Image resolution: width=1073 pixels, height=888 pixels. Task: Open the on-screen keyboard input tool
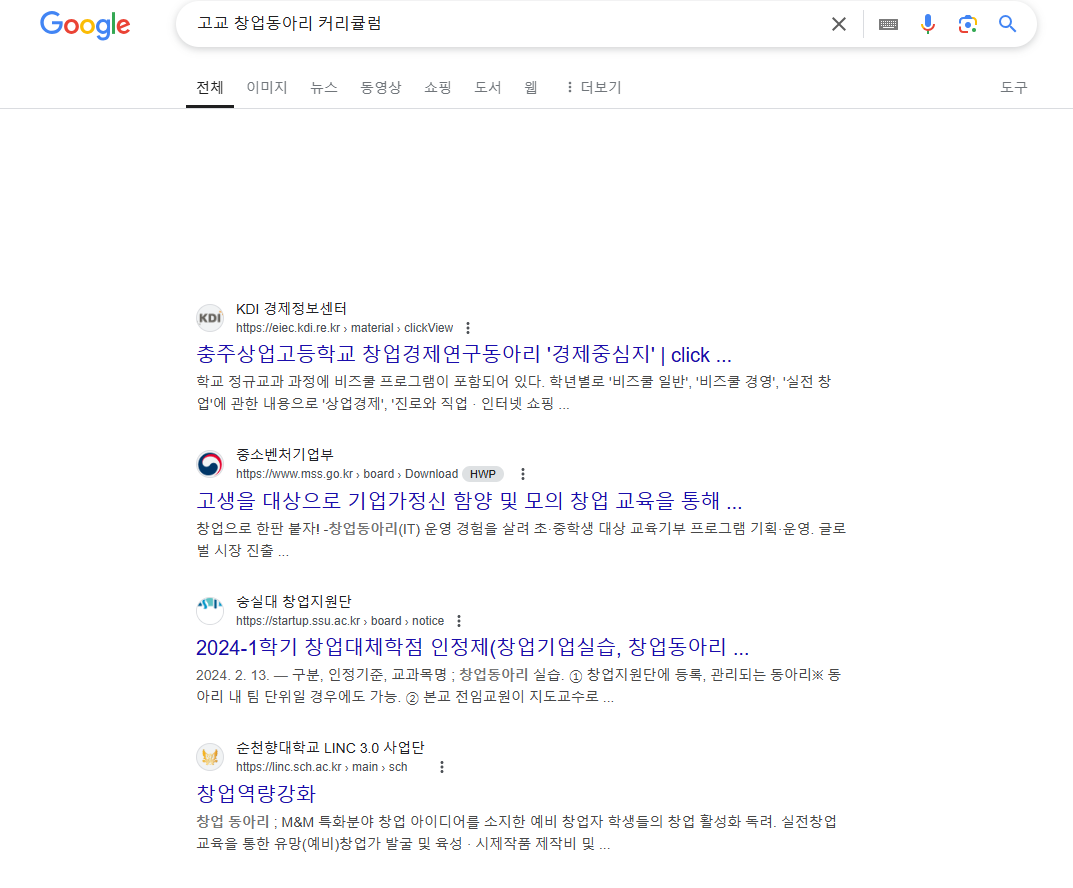click(x=888, y=25)
